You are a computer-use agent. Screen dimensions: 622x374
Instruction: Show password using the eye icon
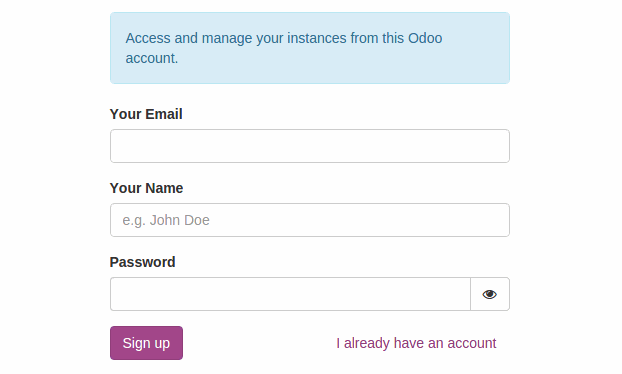point(490,294)
